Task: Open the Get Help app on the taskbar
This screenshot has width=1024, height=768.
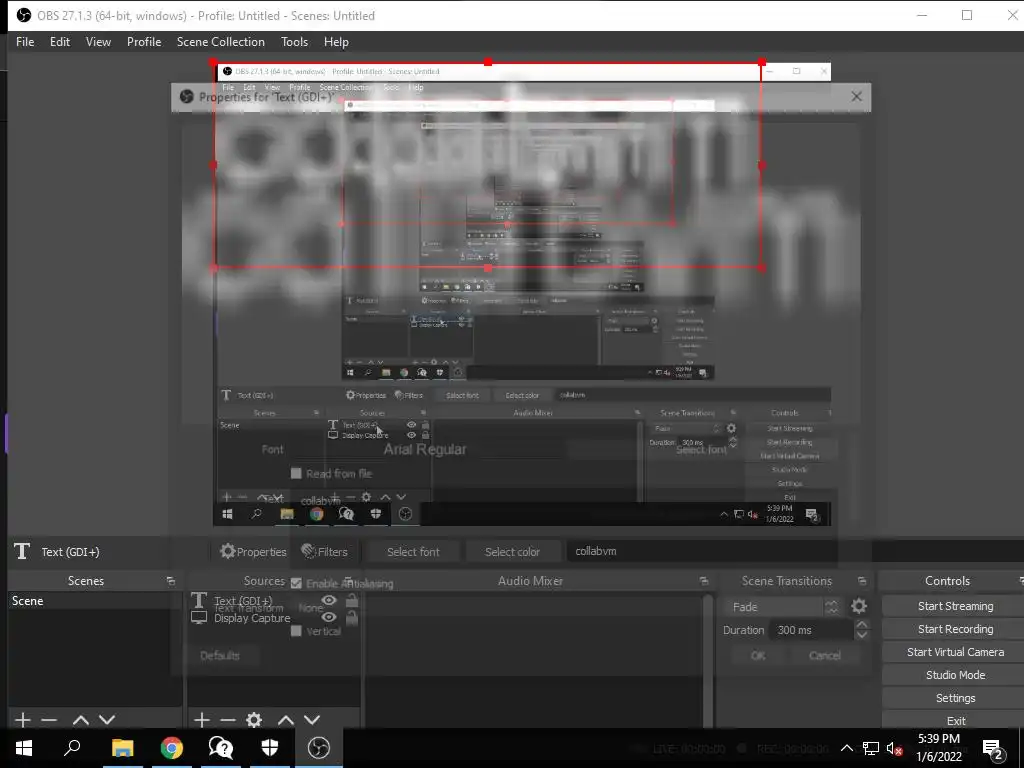Action: [221, 748]
